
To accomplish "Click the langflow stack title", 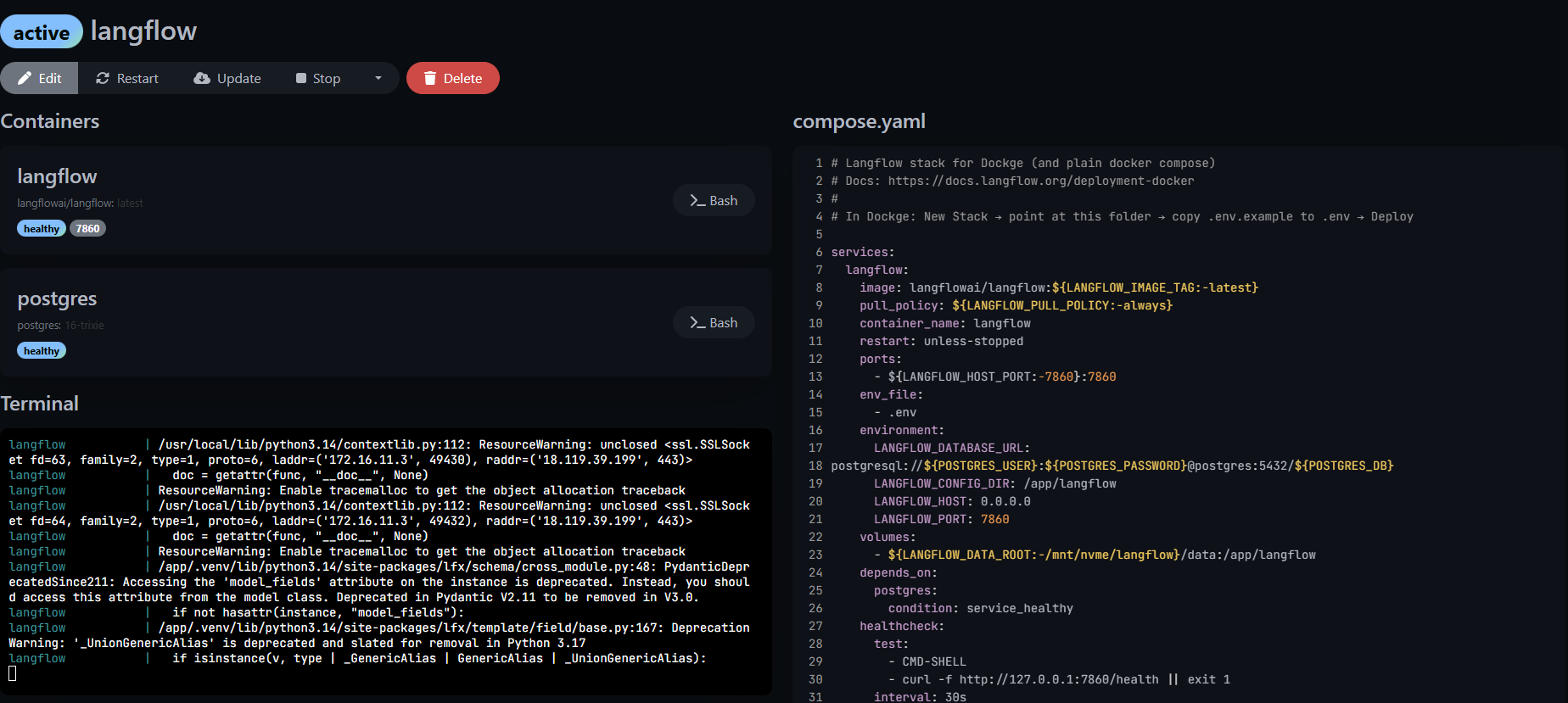I will [x=143, y=31].
